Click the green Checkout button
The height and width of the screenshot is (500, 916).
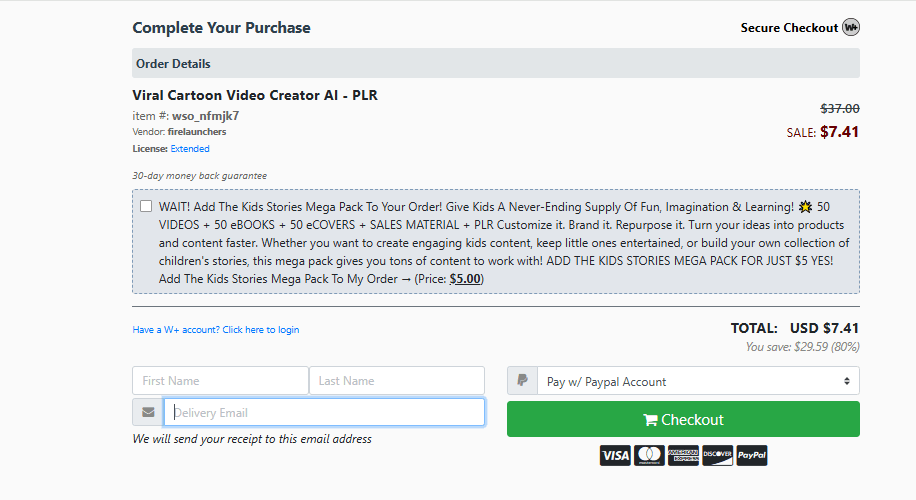pyautogui.click(x=683, y=419)
